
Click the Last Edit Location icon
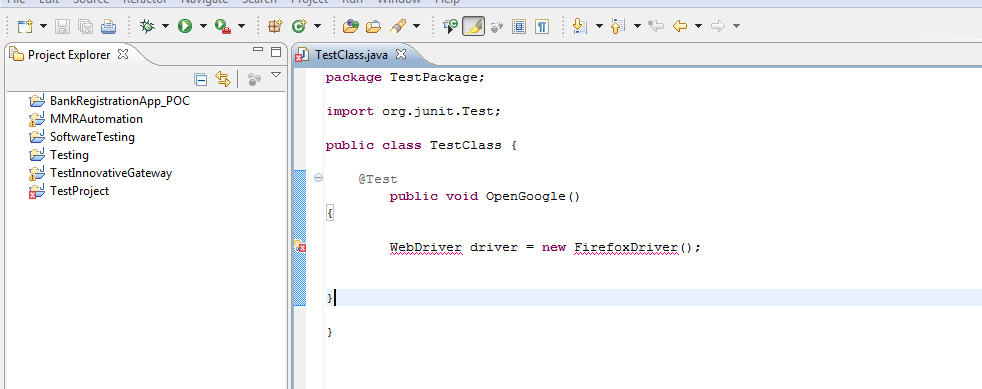(x=656, y=26)
